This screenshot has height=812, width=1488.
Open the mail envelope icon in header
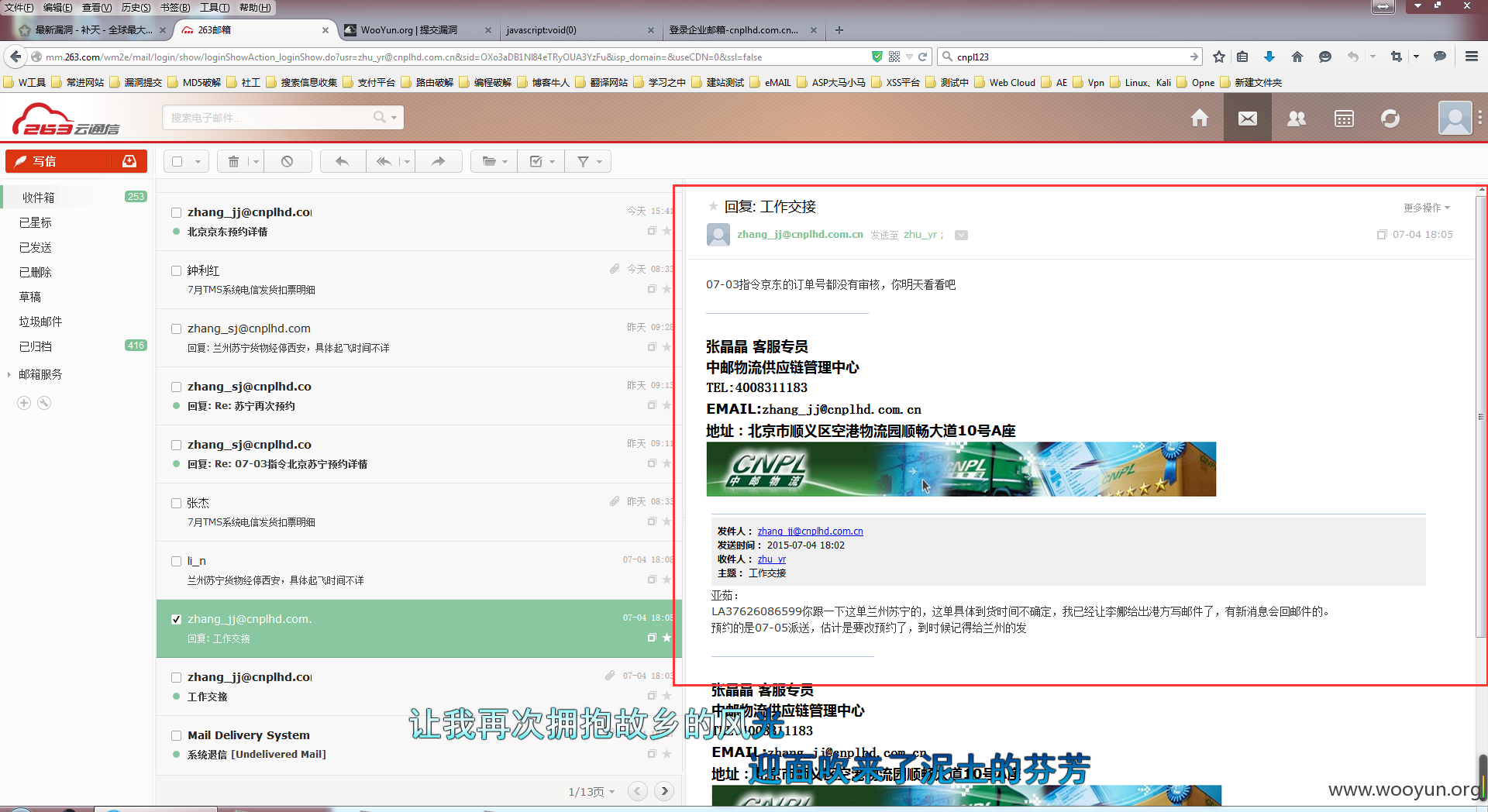[x=1248, y=118]
